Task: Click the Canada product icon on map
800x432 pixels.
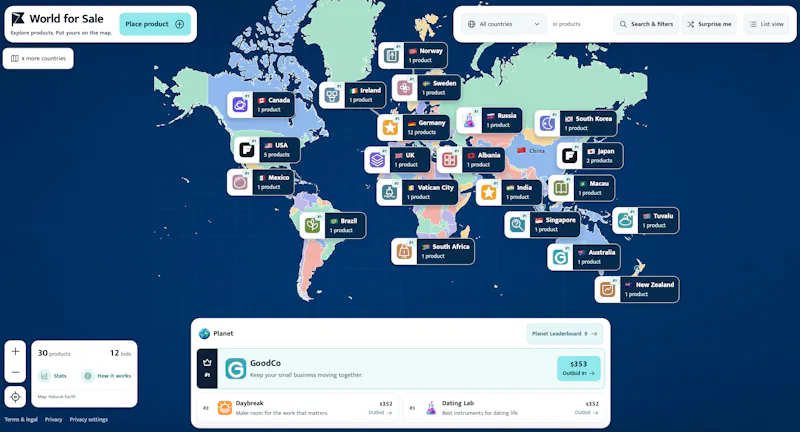Action: coord(240,105)
